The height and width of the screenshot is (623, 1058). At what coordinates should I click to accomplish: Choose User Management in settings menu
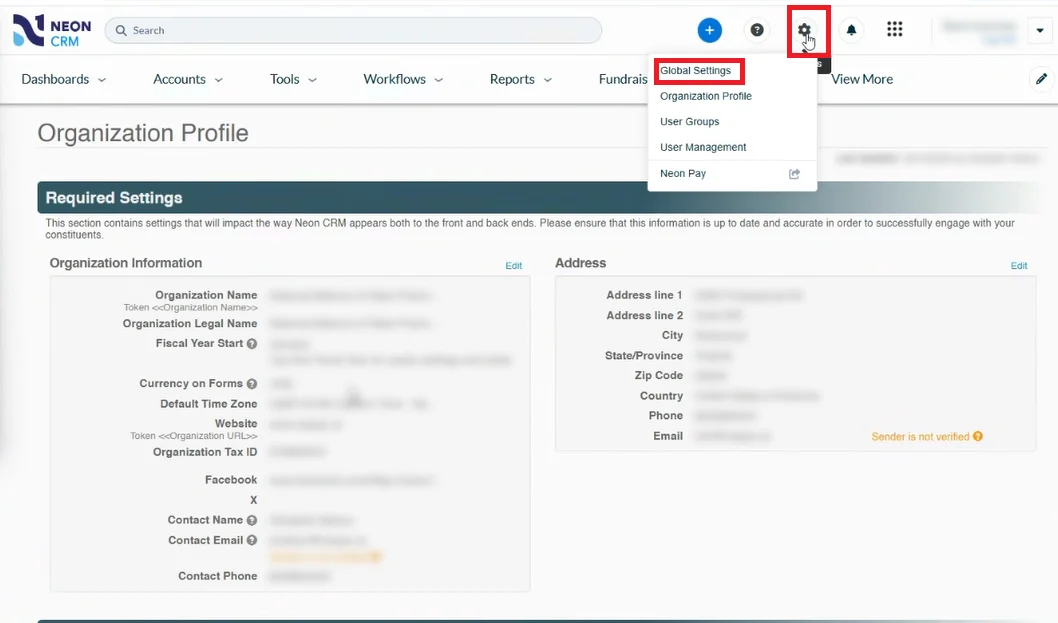703,147
